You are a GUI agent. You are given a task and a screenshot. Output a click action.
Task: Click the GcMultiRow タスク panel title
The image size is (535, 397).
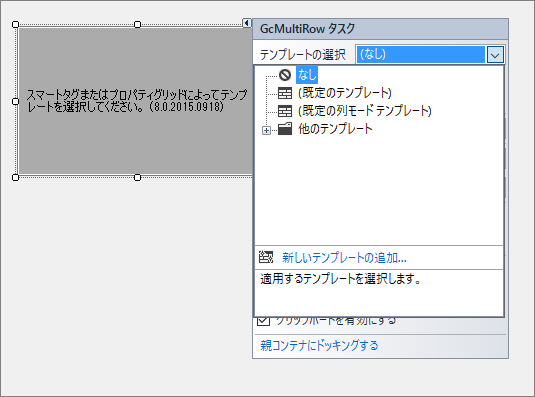coord(307,29)
